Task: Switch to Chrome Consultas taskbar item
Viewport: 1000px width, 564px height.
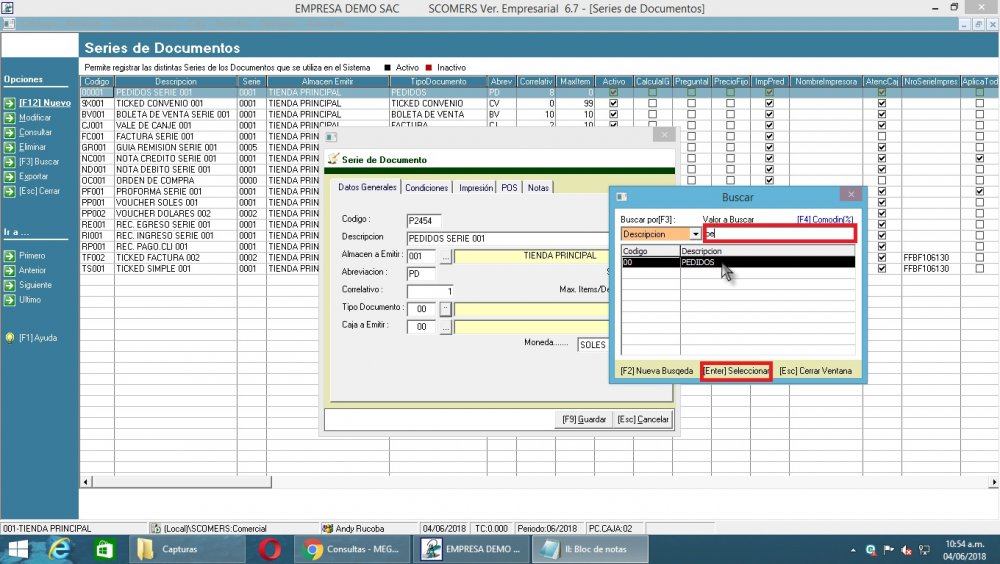Action: coord(351,549)
